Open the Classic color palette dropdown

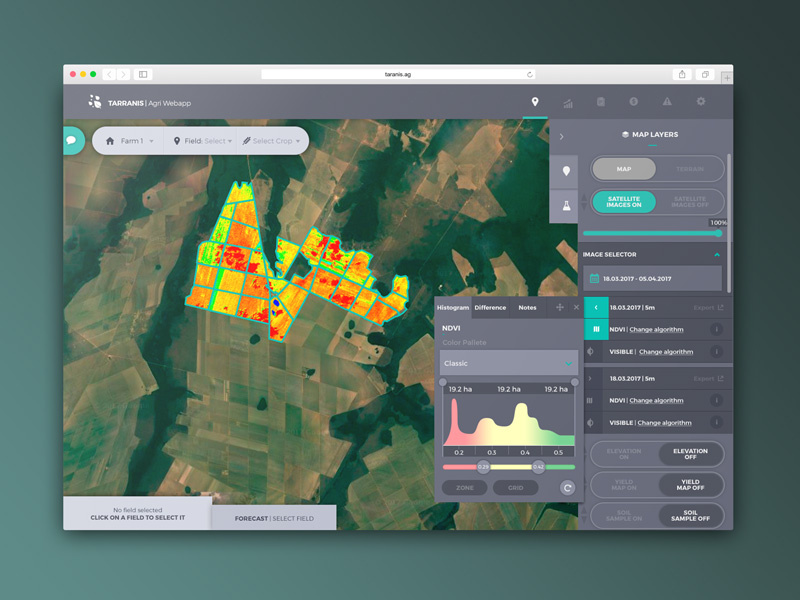(x=508, y=364)
